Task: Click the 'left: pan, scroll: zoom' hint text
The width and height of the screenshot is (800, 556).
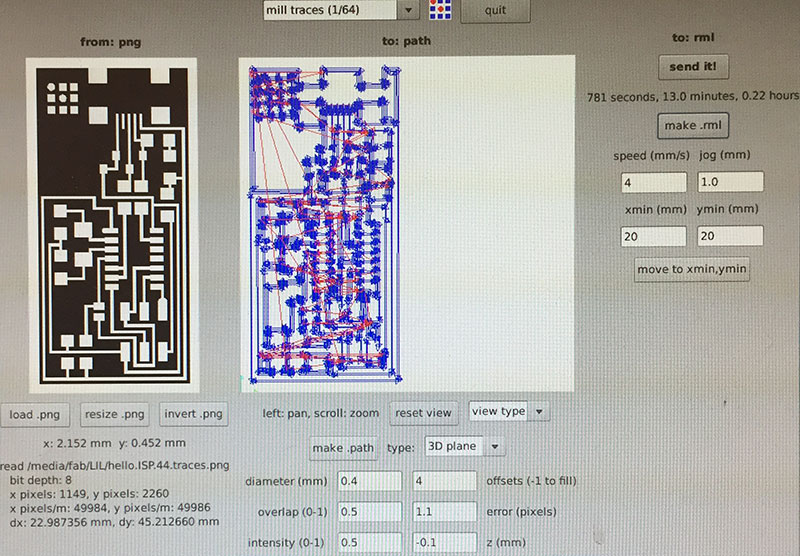Action: click(x=320, y=413)
